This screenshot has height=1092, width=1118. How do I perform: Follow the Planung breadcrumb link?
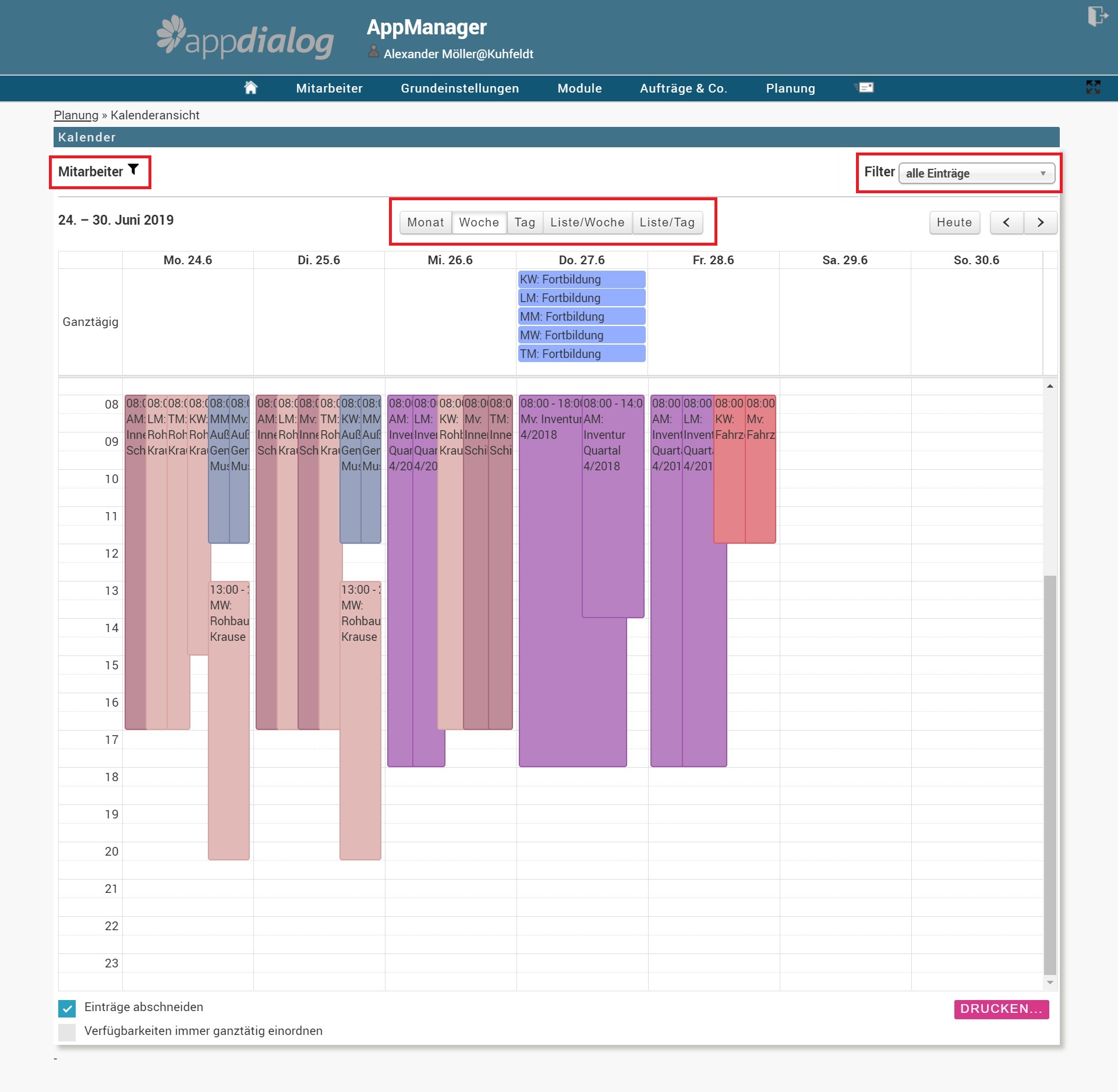tap(76, 115)
